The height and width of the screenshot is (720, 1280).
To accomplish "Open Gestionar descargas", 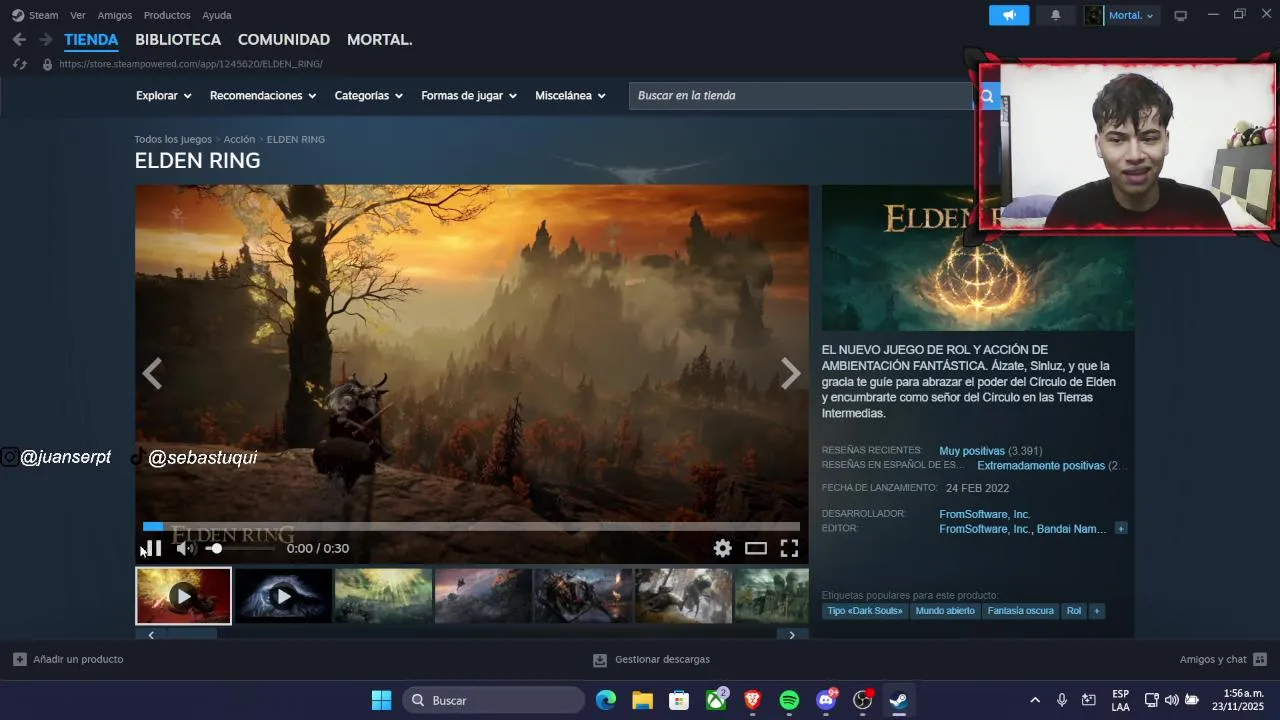I will click(651, 660).
